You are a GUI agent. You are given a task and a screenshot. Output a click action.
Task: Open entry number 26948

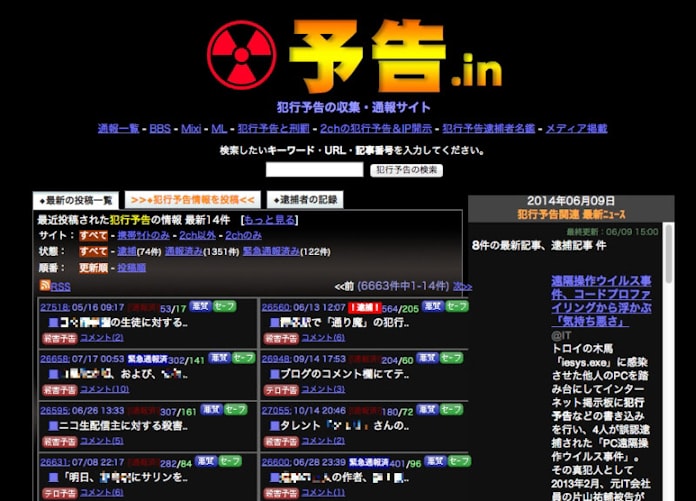coord(276,359)
